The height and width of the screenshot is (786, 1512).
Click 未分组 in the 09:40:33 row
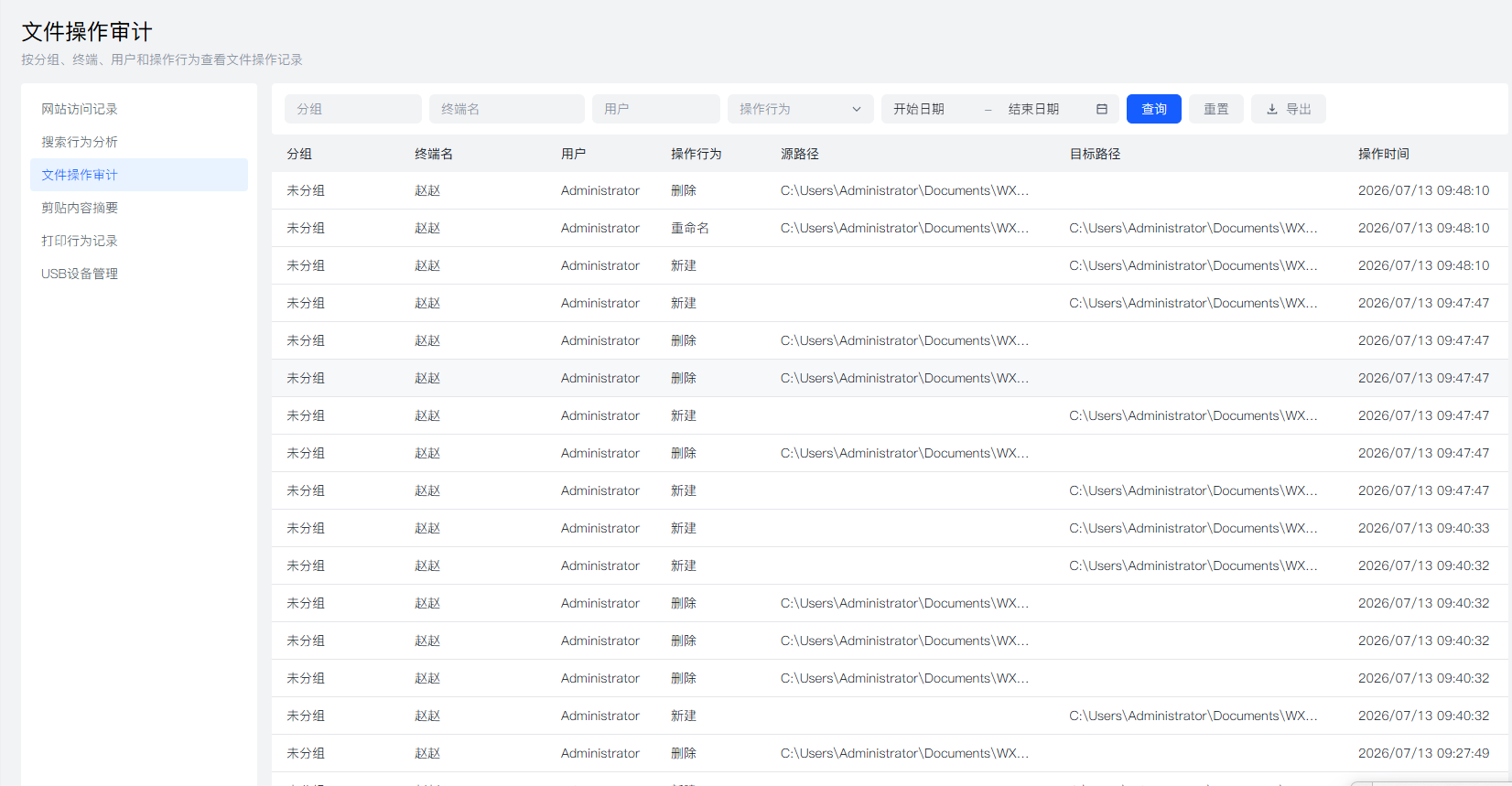[x=306, y=528]
